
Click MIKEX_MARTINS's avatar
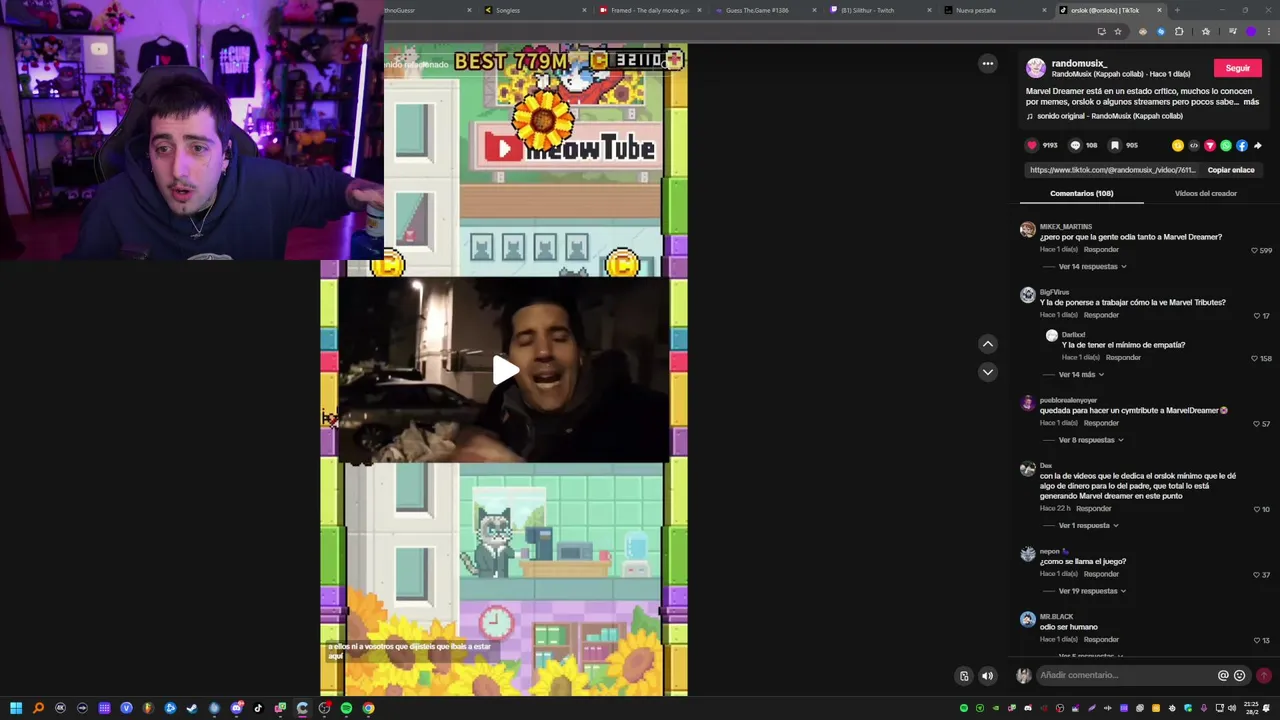click(x=1027, y=230)
